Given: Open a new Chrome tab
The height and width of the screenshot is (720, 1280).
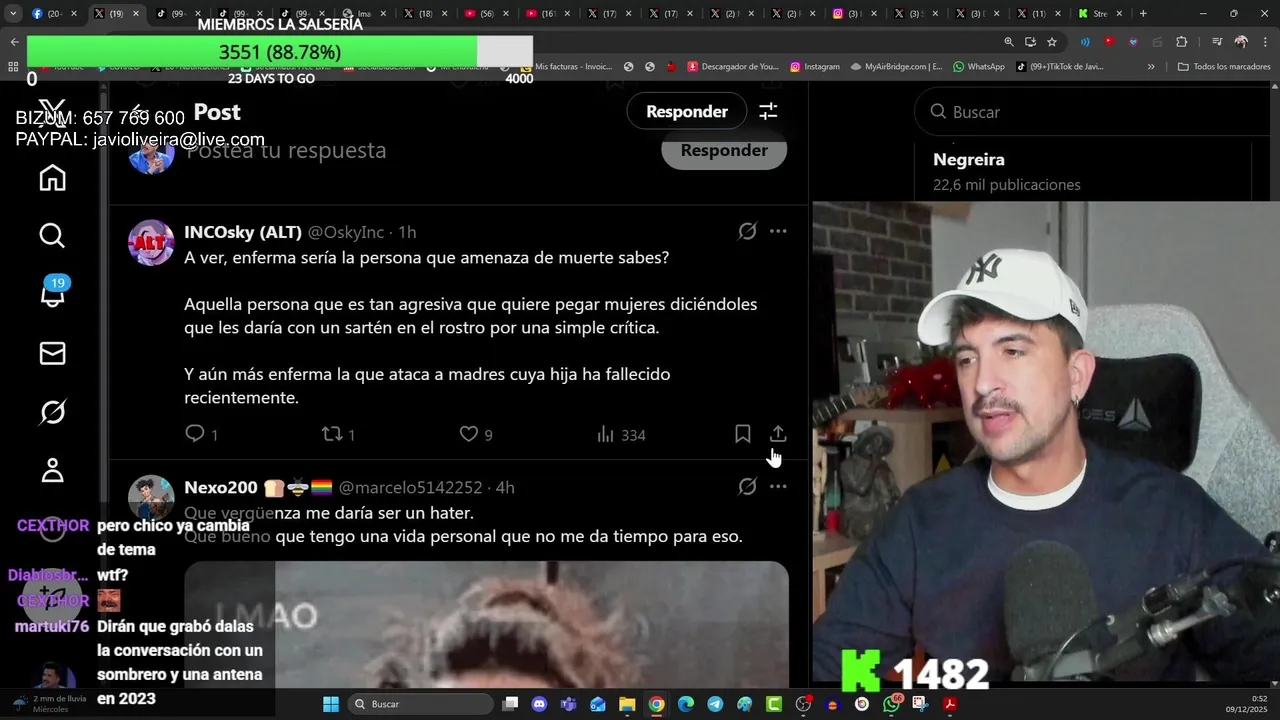Looking at the screenshot, I should pos(1143,14).
